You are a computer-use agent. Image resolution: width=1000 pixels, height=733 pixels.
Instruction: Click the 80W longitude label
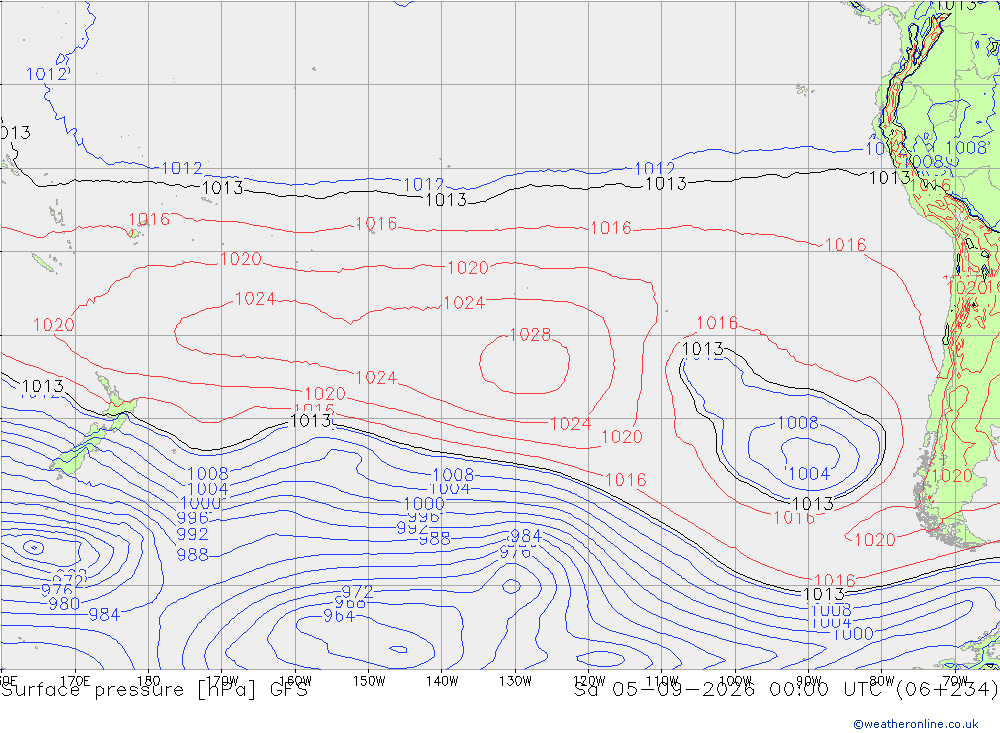[x=882, y=681]
